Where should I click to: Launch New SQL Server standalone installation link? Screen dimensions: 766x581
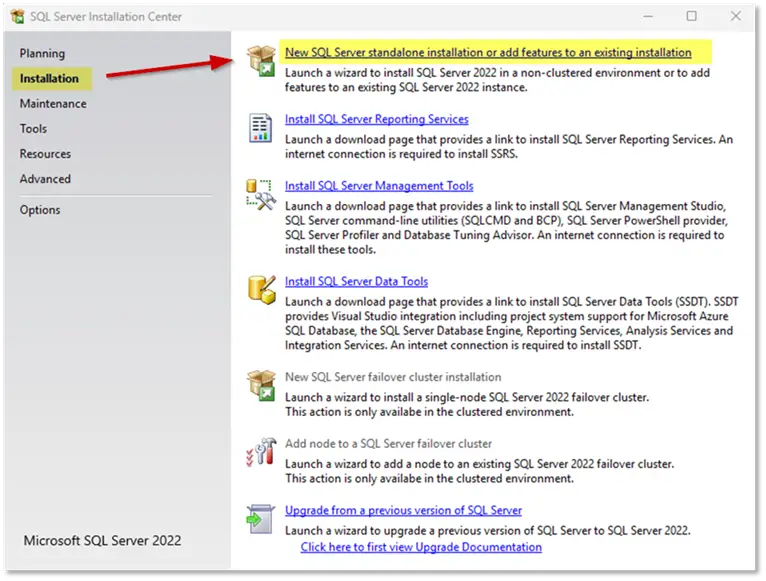tap(488, 52)
